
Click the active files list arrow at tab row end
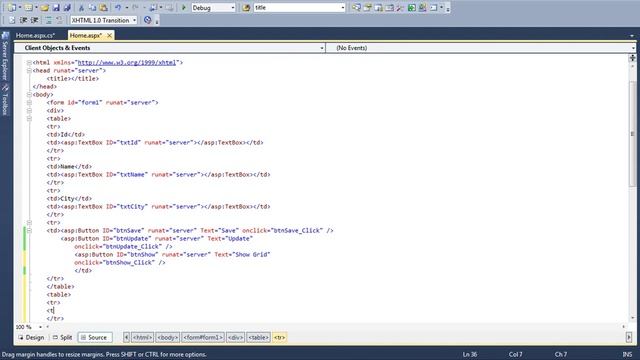[632, 36]
